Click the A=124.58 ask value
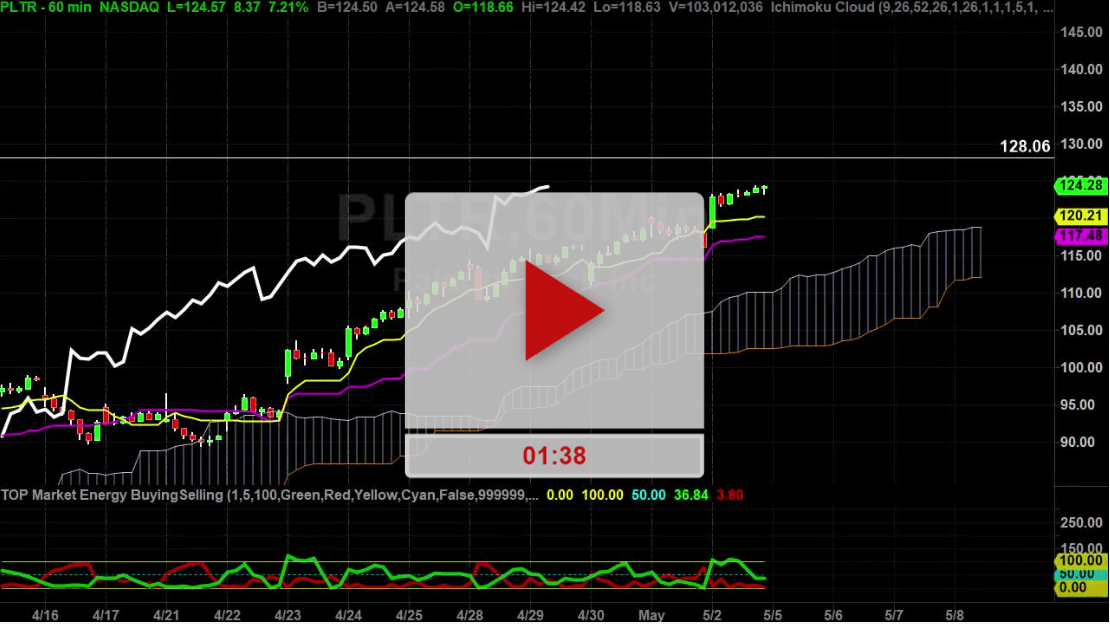Viewport: 1110px width, 624px height. pos(416,8)
